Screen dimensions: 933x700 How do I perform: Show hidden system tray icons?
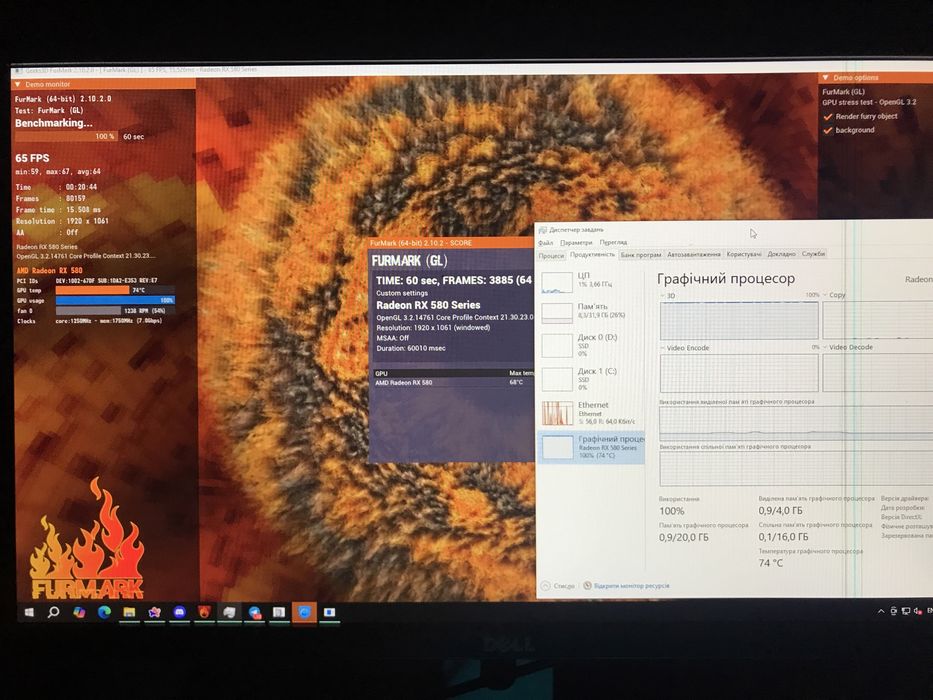tap(881, 611)
